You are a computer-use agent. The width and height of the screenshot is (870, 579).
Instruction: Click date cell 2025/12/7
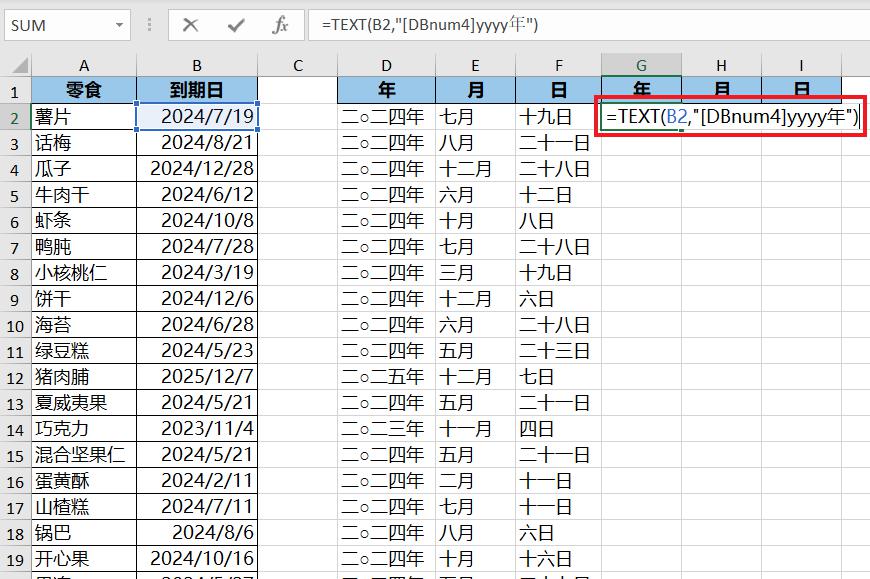point(197,377)
